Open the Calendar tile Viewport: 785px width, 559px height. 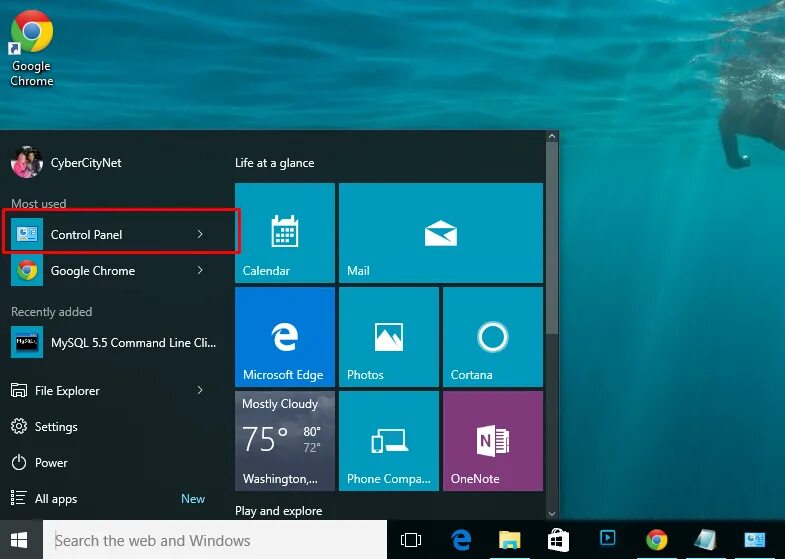click(284, 233)
